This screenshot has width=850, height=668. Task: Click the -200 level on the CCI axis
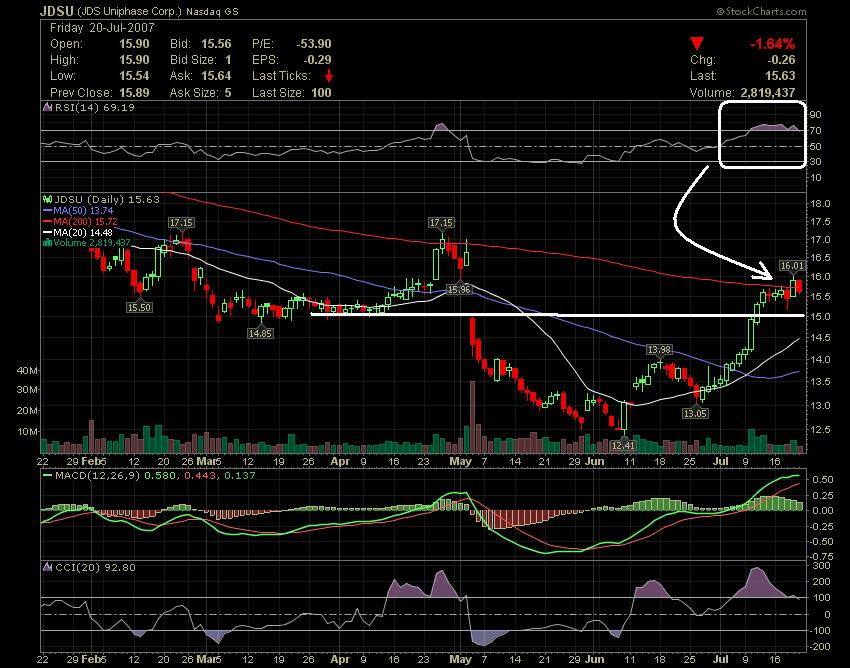click(821, 646)
